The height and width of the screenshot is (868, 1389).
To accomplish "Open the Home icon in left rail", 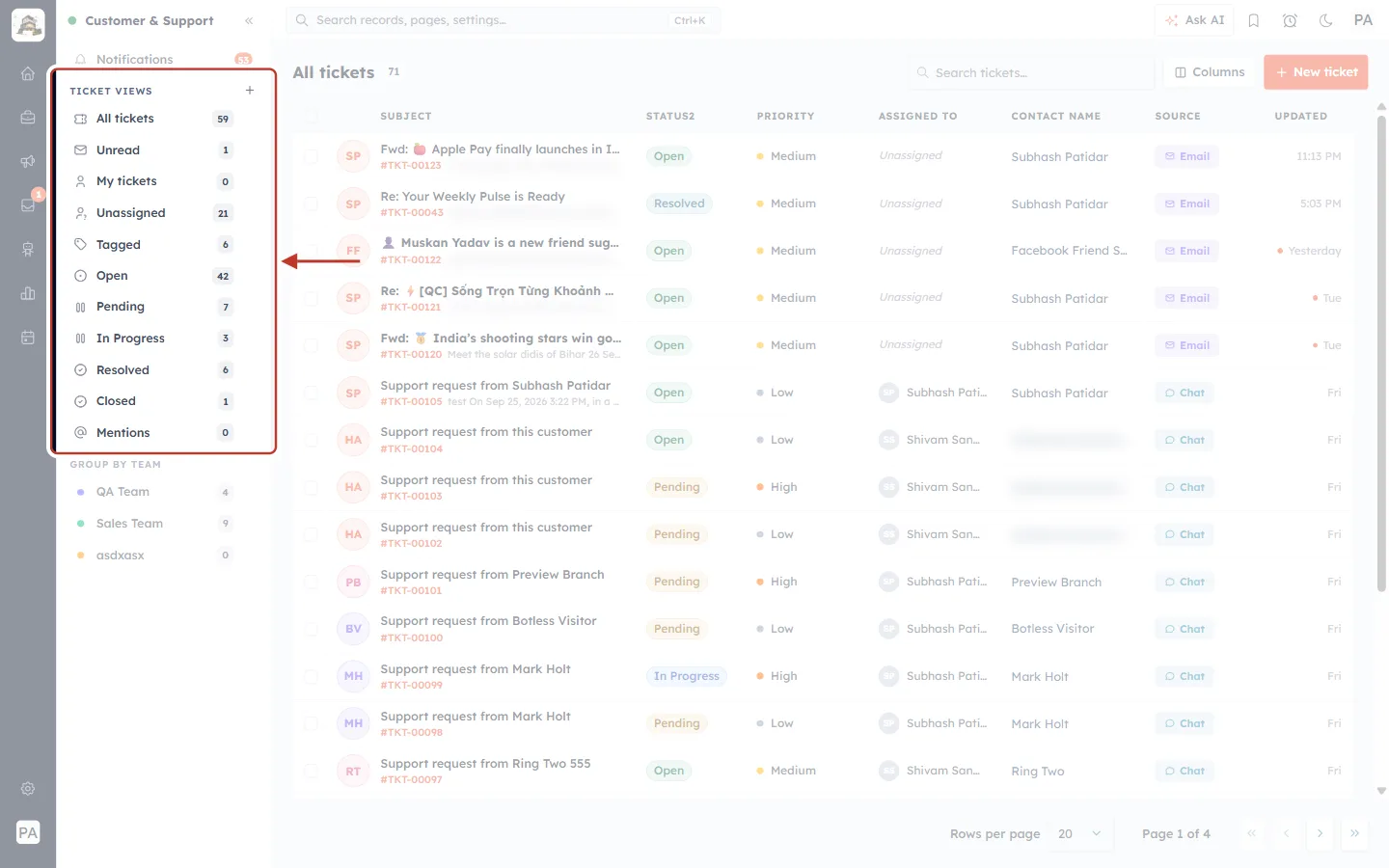I will pyautogui.click(x=28, y=73).
